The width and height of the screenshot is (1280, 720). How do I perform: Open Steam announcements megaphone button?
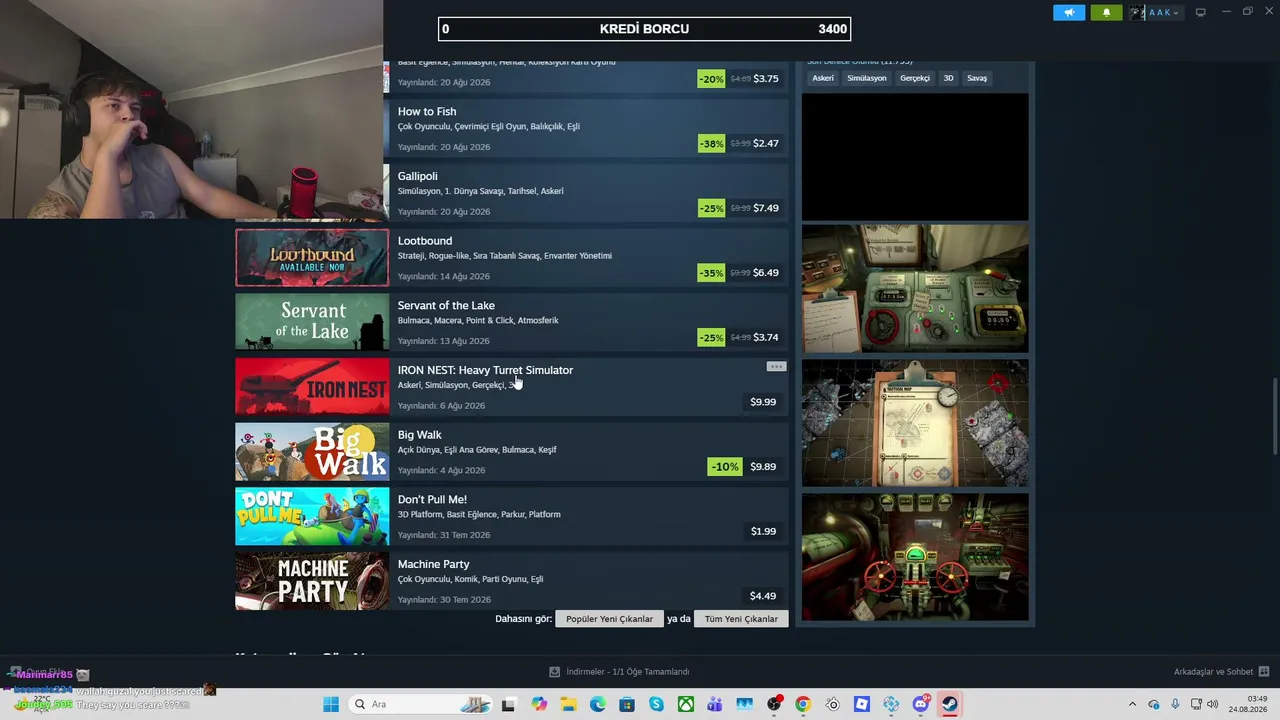1069,13
